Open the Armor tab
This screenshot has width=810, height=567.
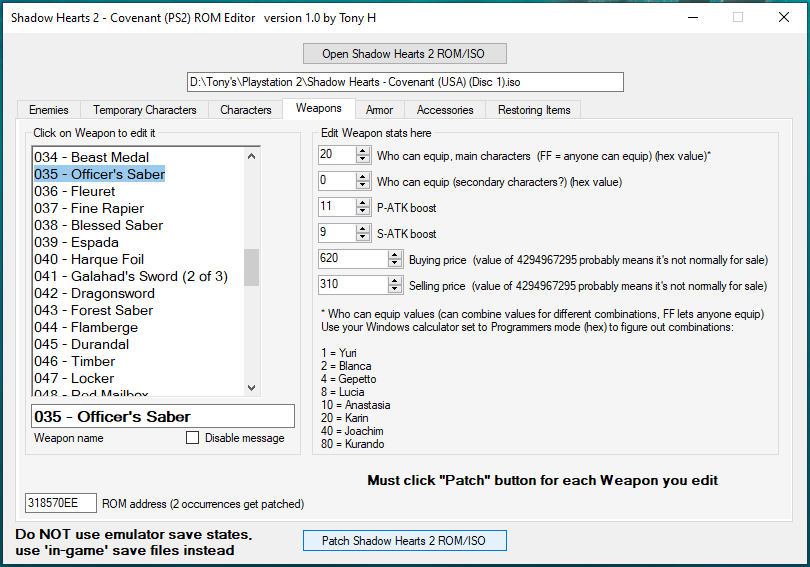pyautogui.click(x=379, y=110)
